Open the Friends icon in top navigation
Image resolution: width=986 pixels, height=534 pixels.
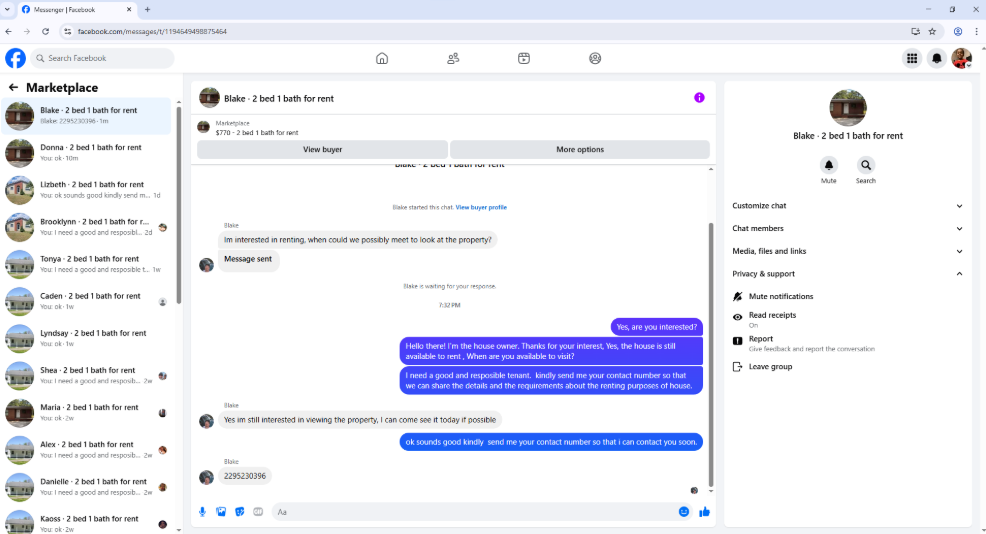pos(453,58)
